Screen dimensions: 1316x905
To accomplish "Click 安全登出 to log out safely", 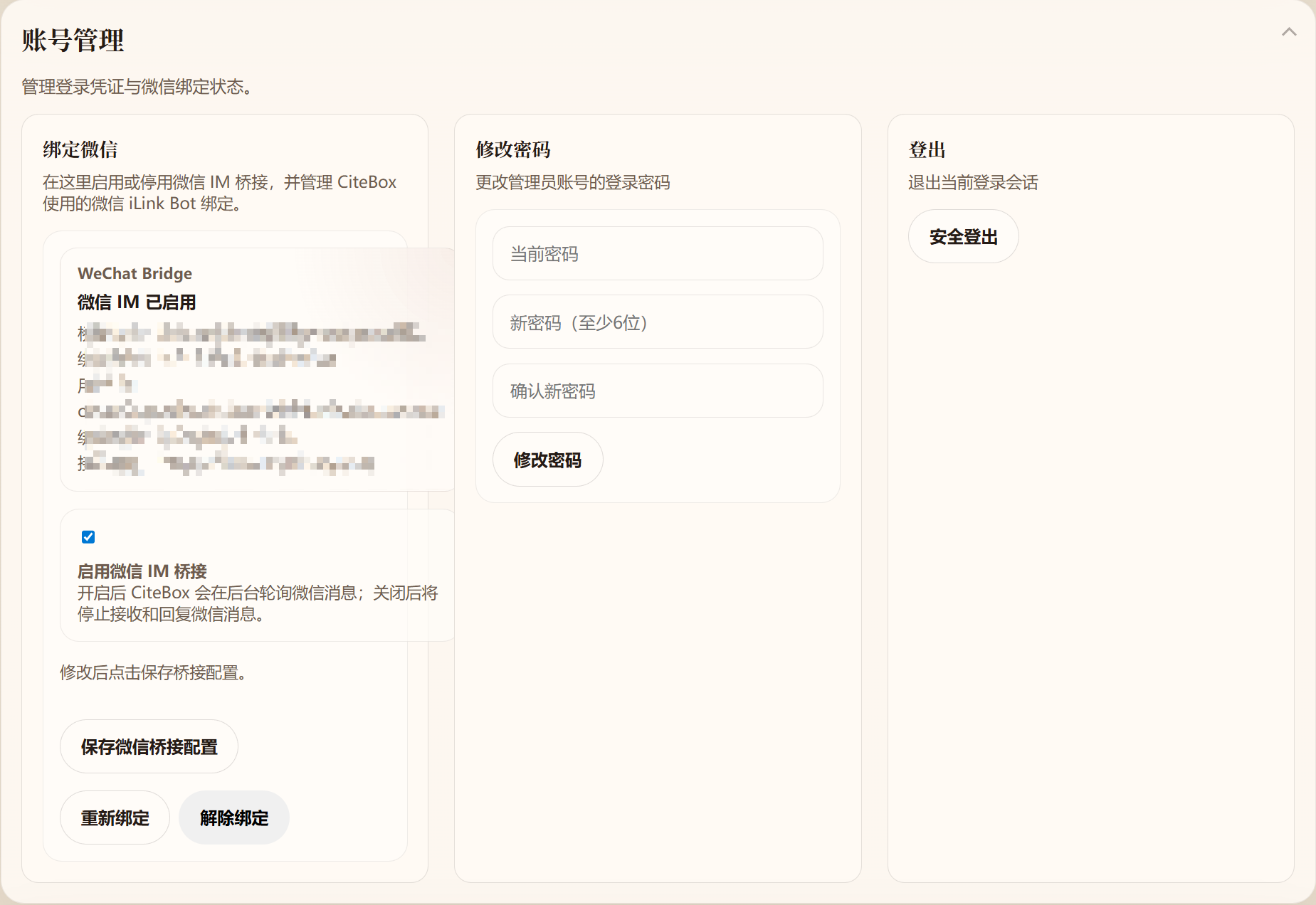I will point(962,236).
